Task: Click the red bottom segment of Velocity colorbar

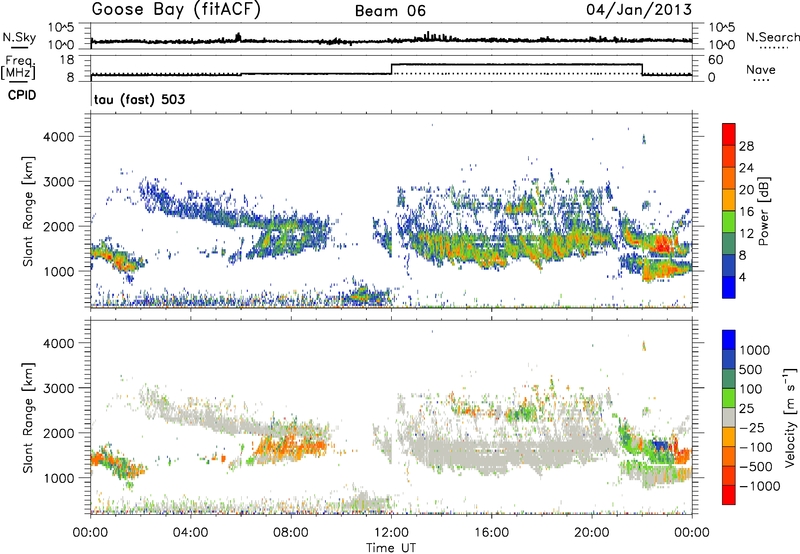Action: [x=729, y=495]
